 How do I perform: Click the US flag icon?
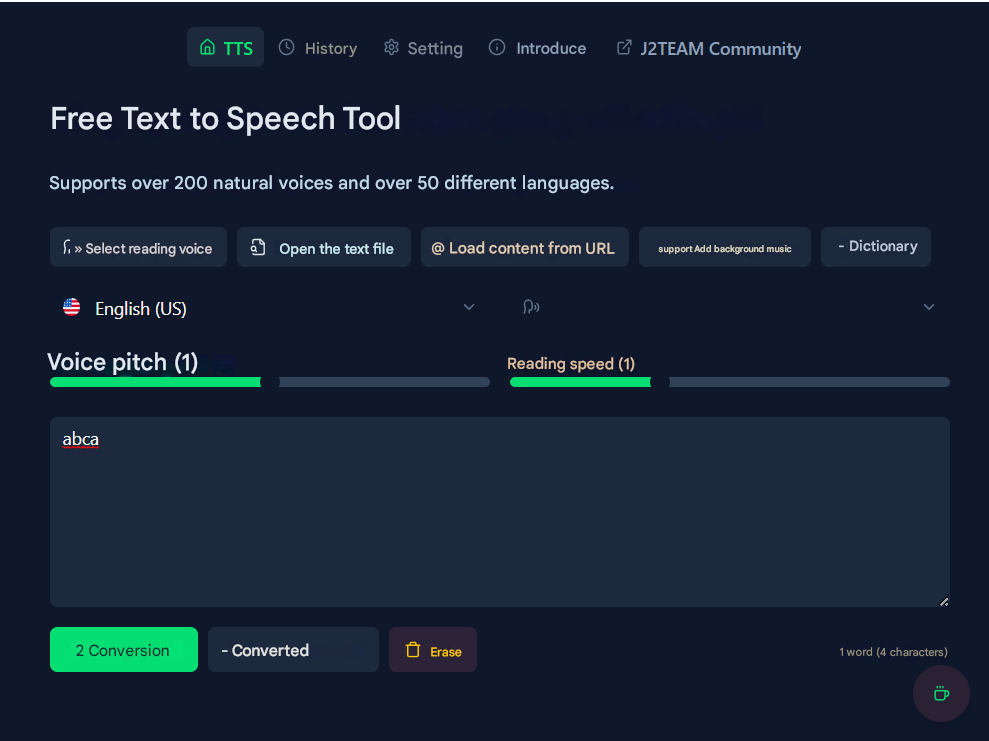coord(72,307)
